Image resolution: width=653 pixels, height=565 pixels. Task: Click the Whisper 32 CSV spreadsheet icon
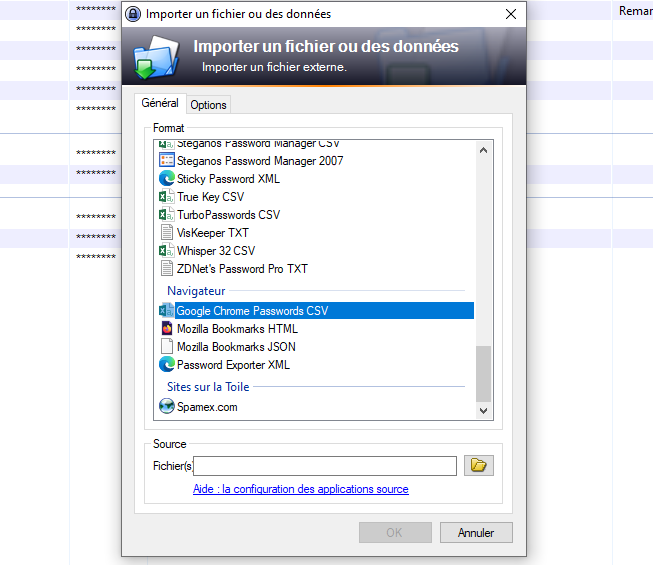pyautogui.click(x=167, y=251)
